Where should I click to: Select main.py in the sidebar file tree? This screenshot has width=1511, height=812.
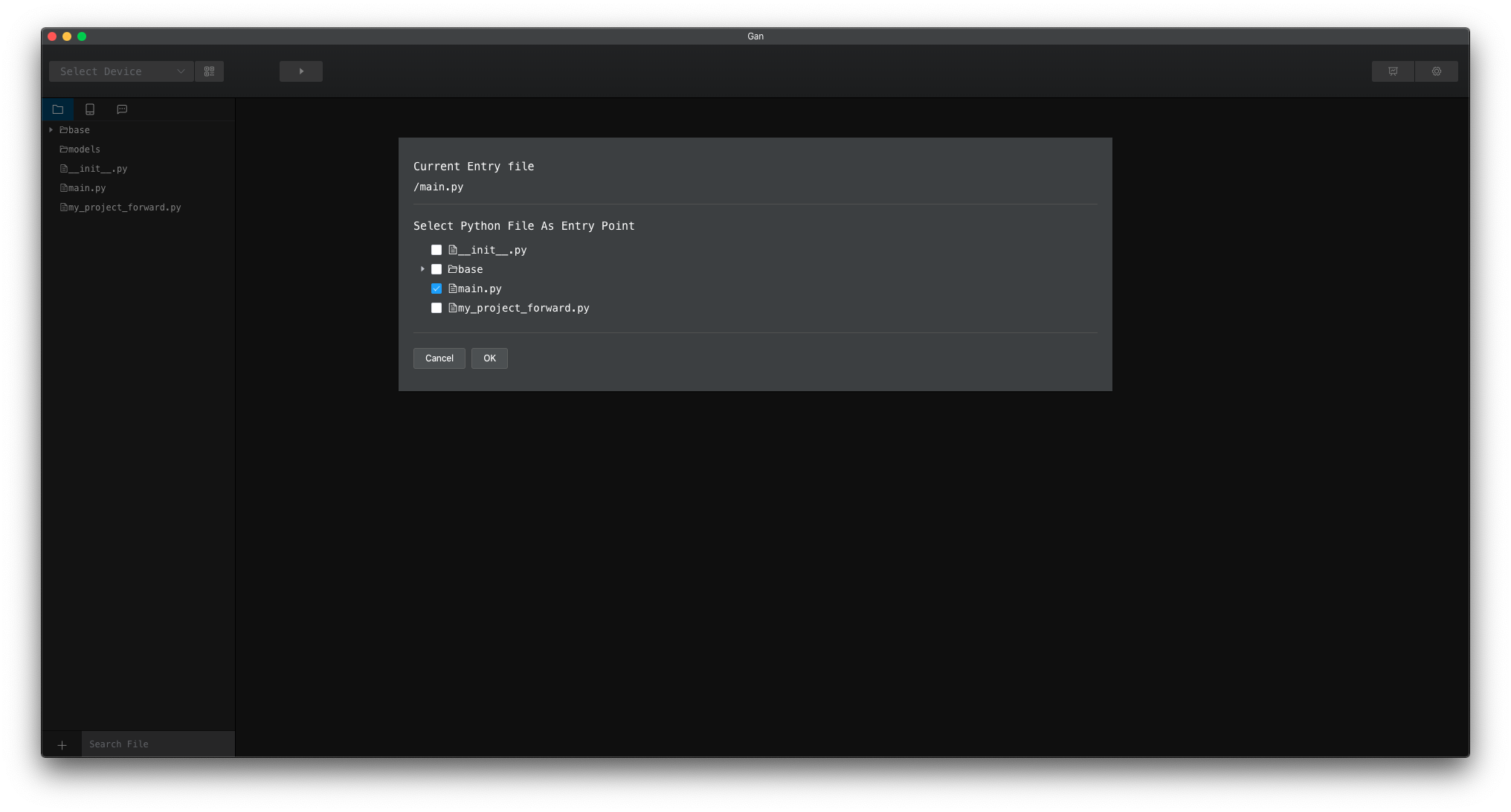click(x=86, y=188)
